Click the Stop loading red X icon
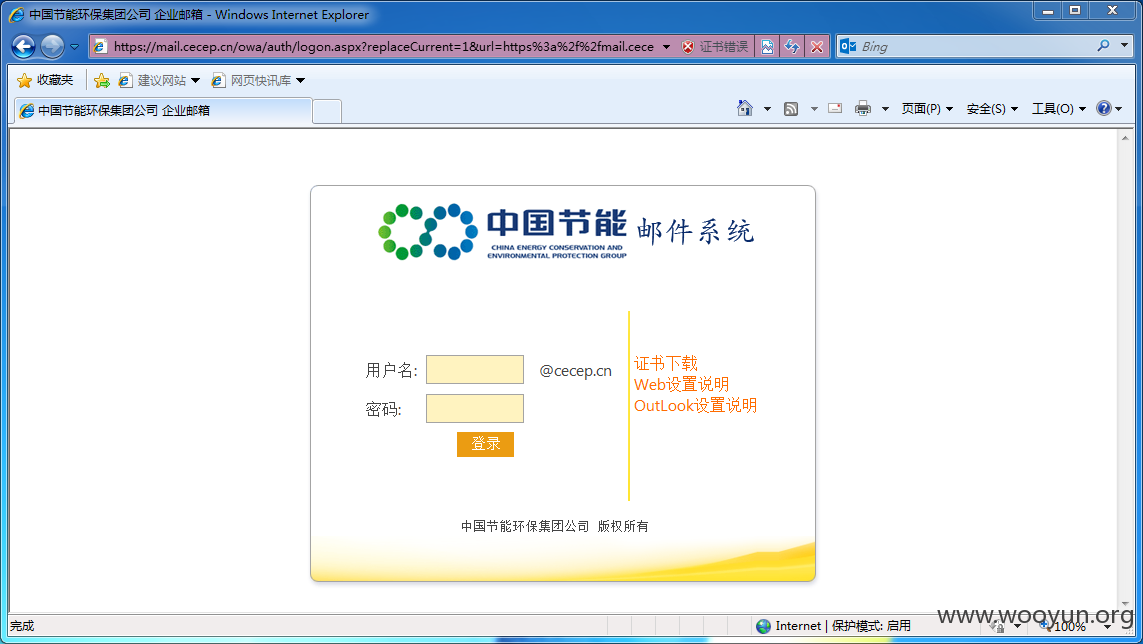Viewport: 1143px width, 644px height. coord(817,47)
